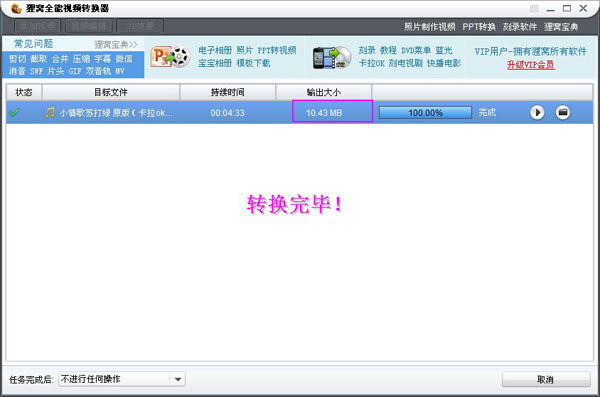This screenshot has width=600, height=397.
Task: Click the 常见问题 heading
Action: tap(34, 44)
